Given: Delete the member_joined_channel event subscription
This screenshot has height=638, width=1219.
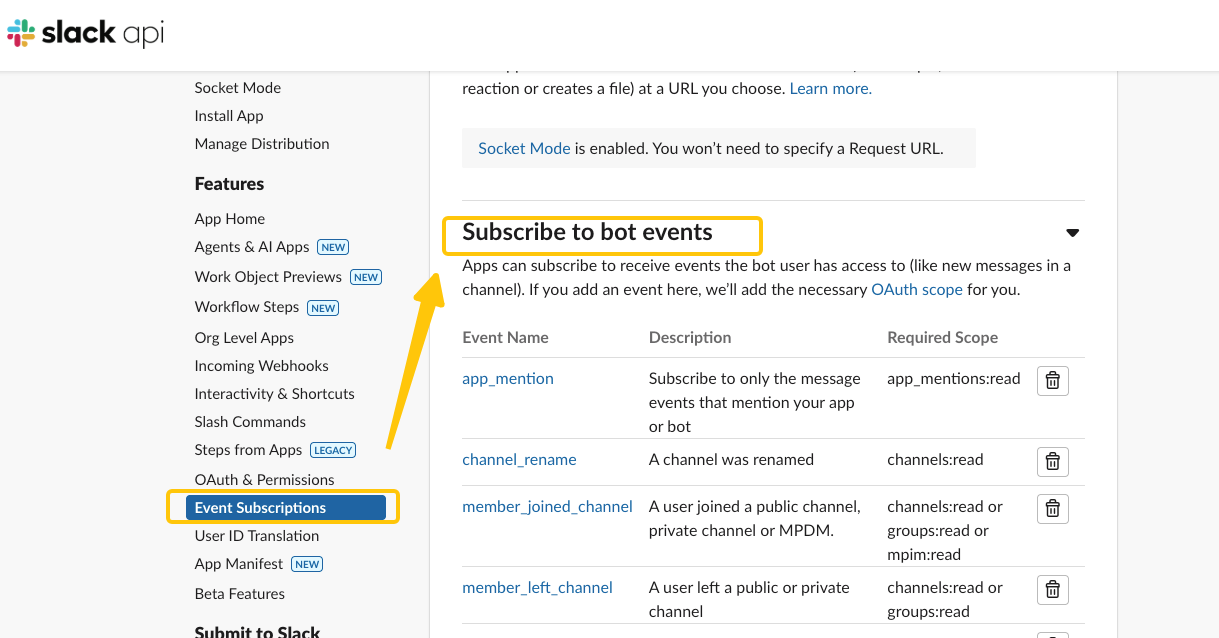Looking at the screenshot, I should click(x=1052, y=509).
